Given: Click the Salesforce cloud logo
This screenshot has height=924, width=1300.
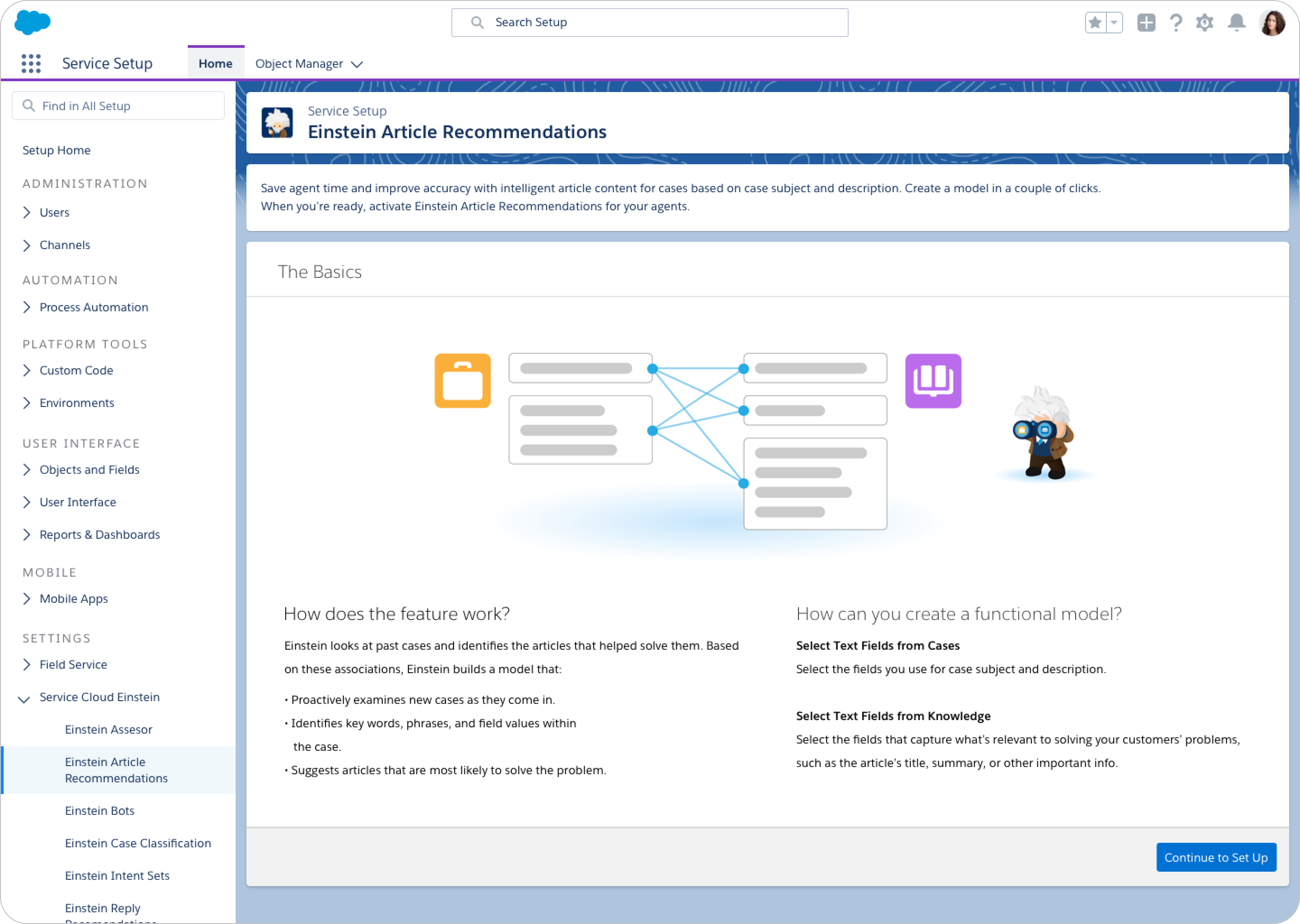Looking at the screenshot, I should [32, 22].
